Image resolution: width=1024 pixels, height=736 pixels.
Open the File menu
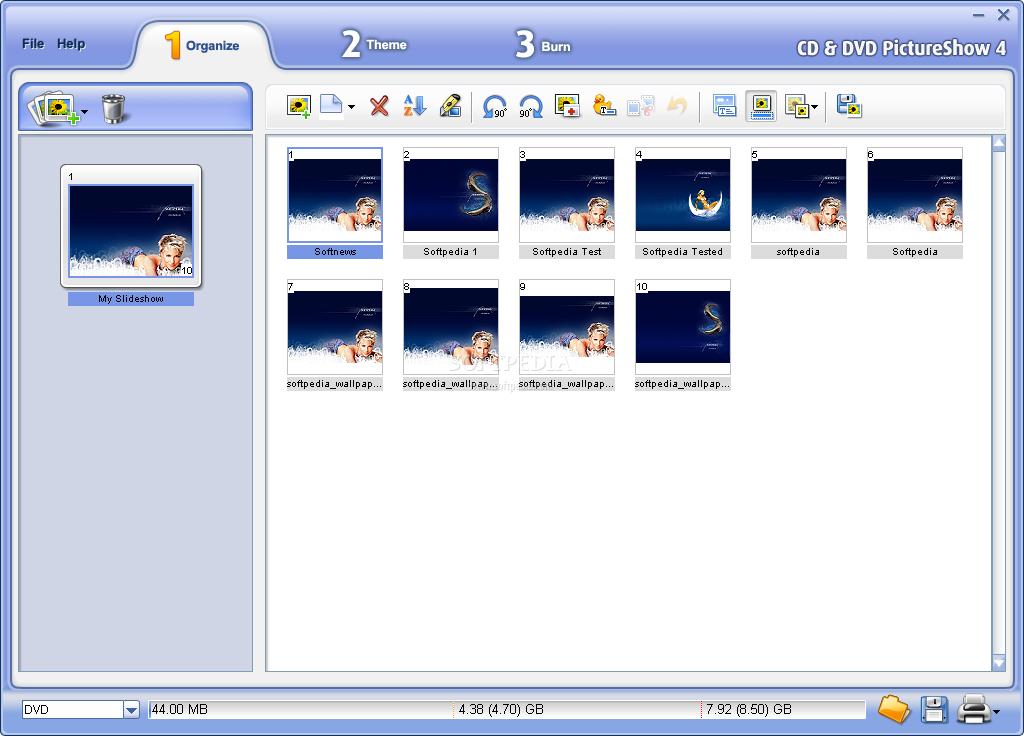tap(33, 44)
